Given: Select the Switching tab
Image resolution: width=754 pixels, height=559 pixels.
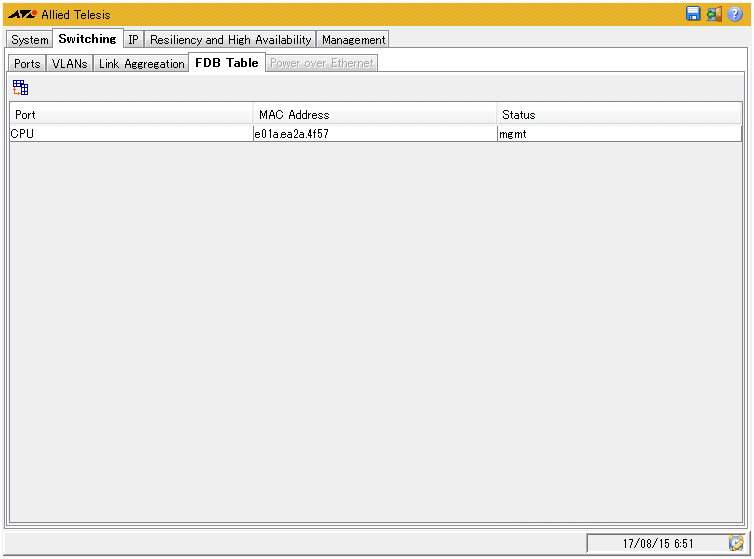Looking at the screenshot, I should pos(88,38).
